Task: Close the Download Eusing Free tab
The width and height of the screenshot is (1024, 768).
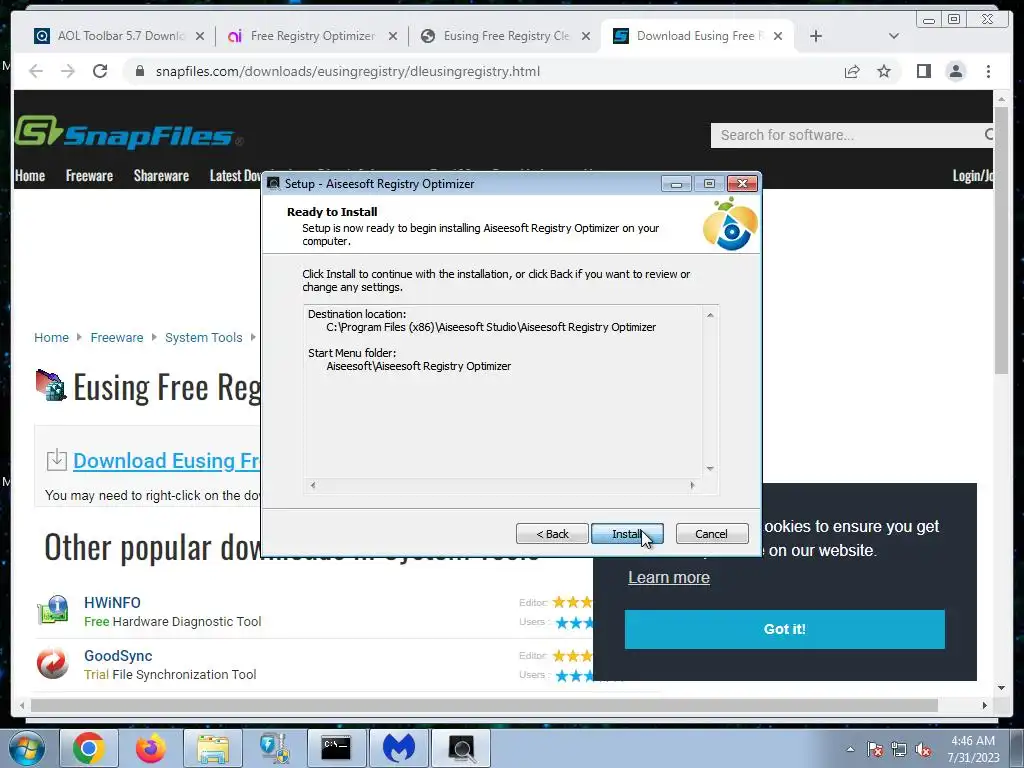Action: (x=778, y=36)
